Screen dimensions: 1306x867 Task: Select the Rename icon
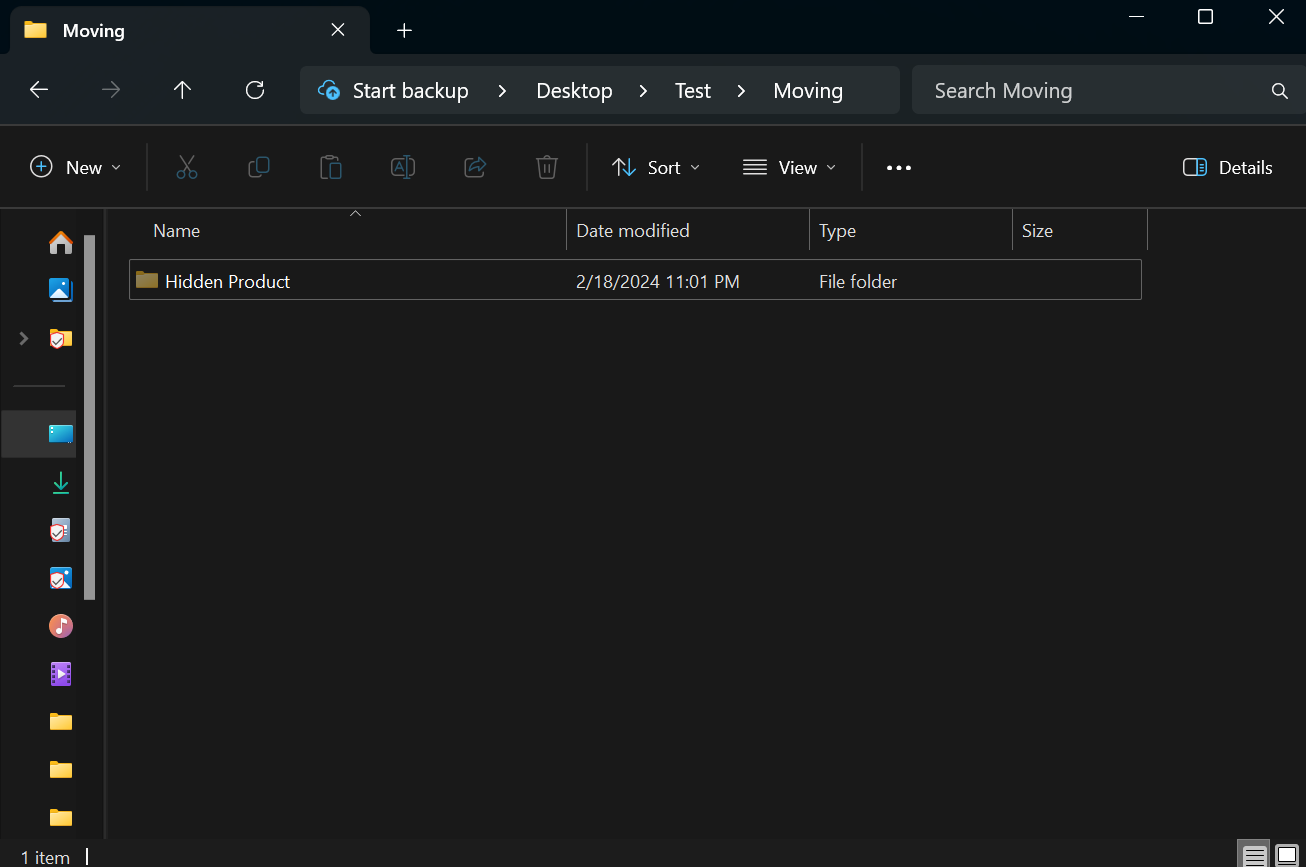(403, 167)
